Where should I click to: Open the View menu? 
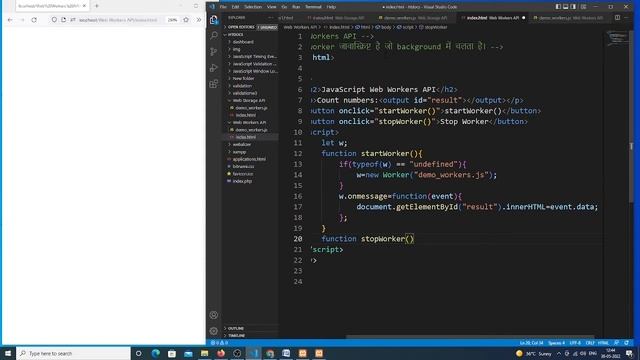(x=271, y=7)
